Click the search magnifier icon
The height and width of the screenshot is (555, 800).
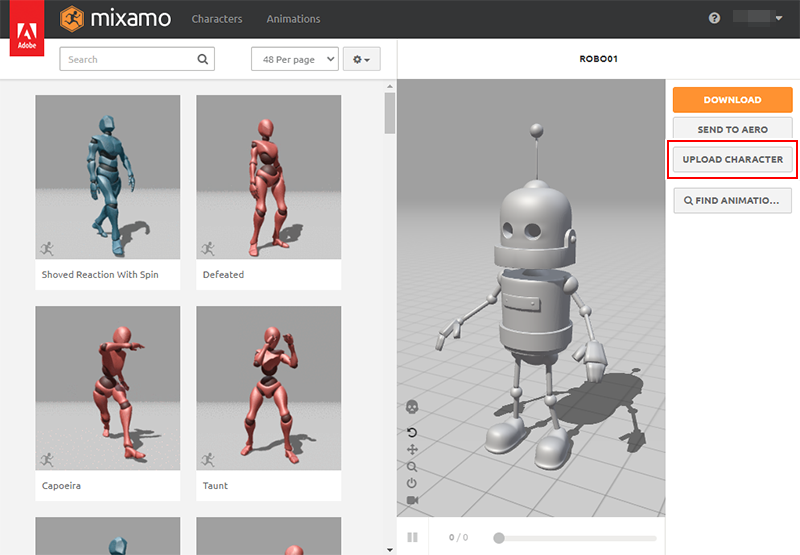click(x=203, y=60)
